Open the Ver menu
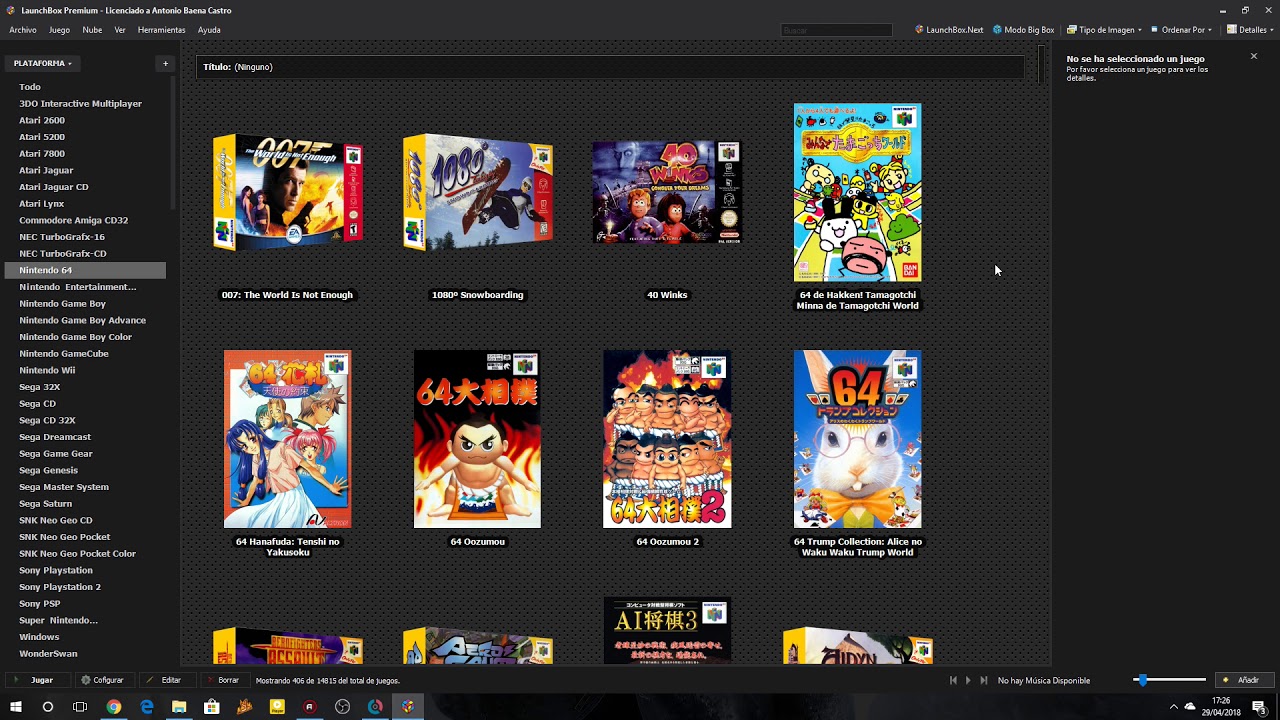The image size is (1280, 720). click(x=120, y=30)
